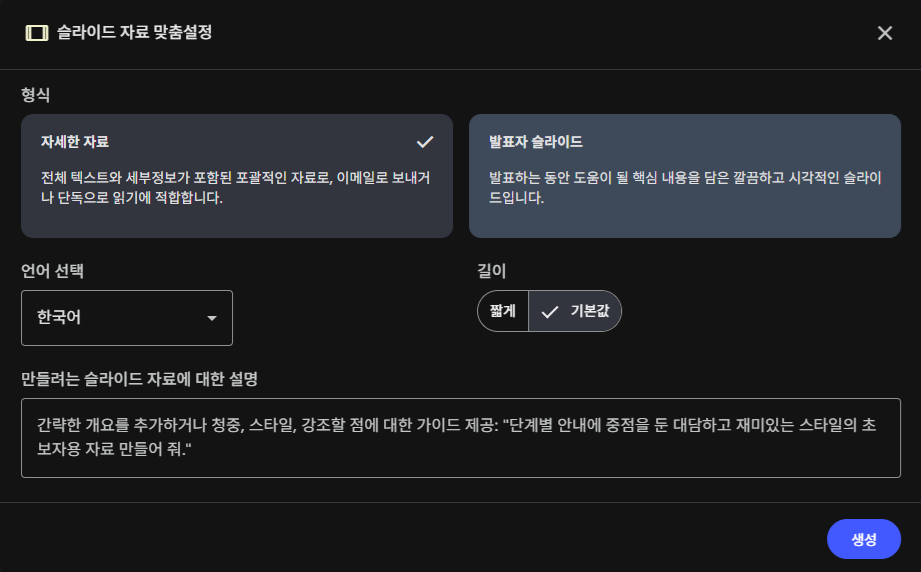The width and height of the screenshot is (921, 572).
Task: Click the 언어 선택 label
Action: point(59,270)
